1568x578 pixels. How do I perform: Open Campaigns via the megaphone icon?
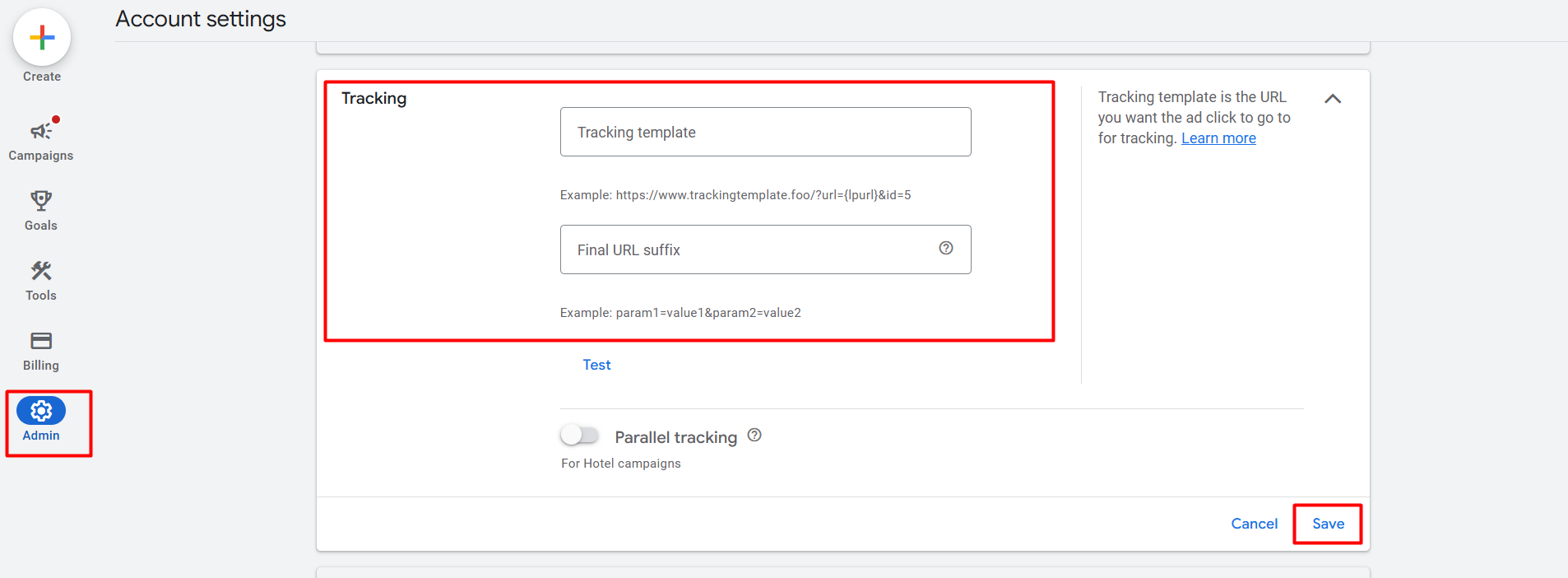41,132
